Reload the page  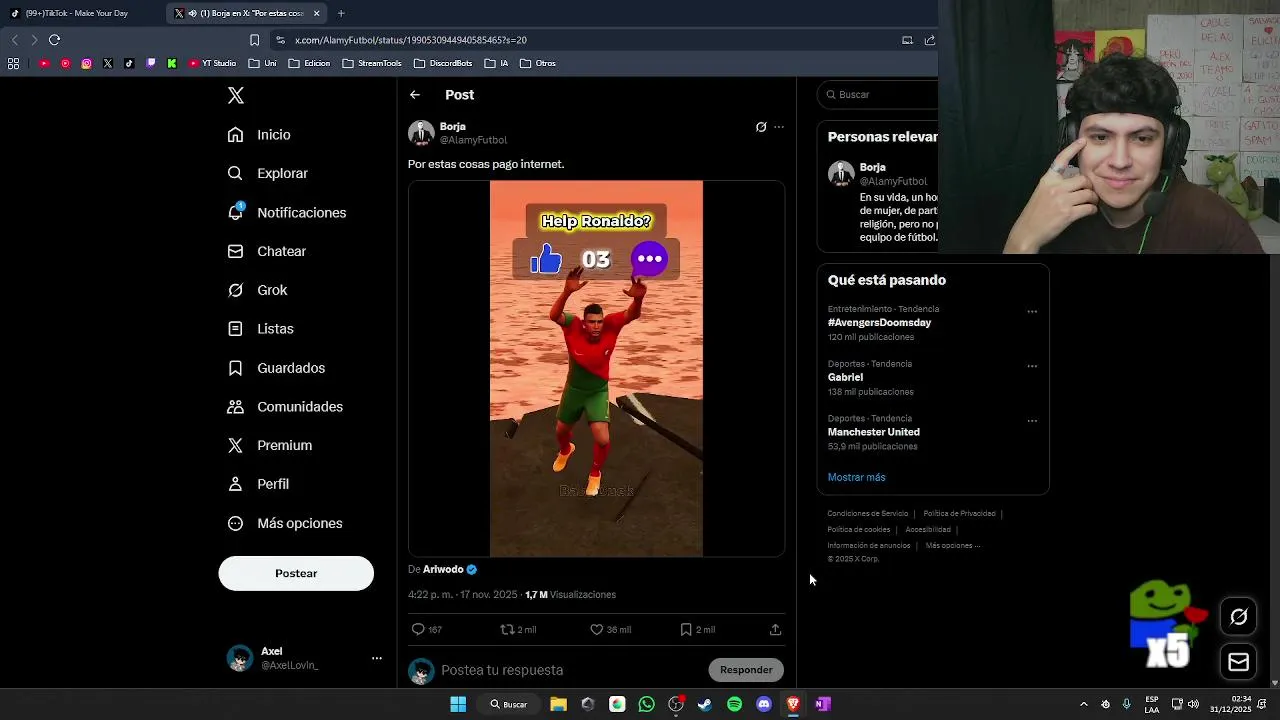coord(54,40)
